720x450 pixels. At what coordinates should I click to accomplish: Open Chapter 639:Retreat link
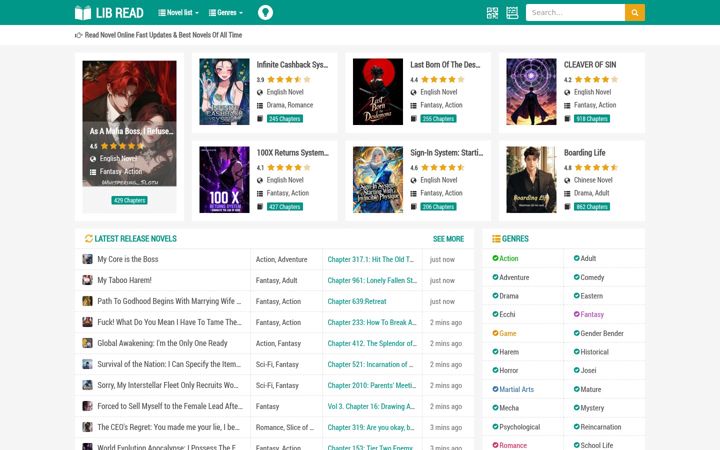click(x=357, y=302)
